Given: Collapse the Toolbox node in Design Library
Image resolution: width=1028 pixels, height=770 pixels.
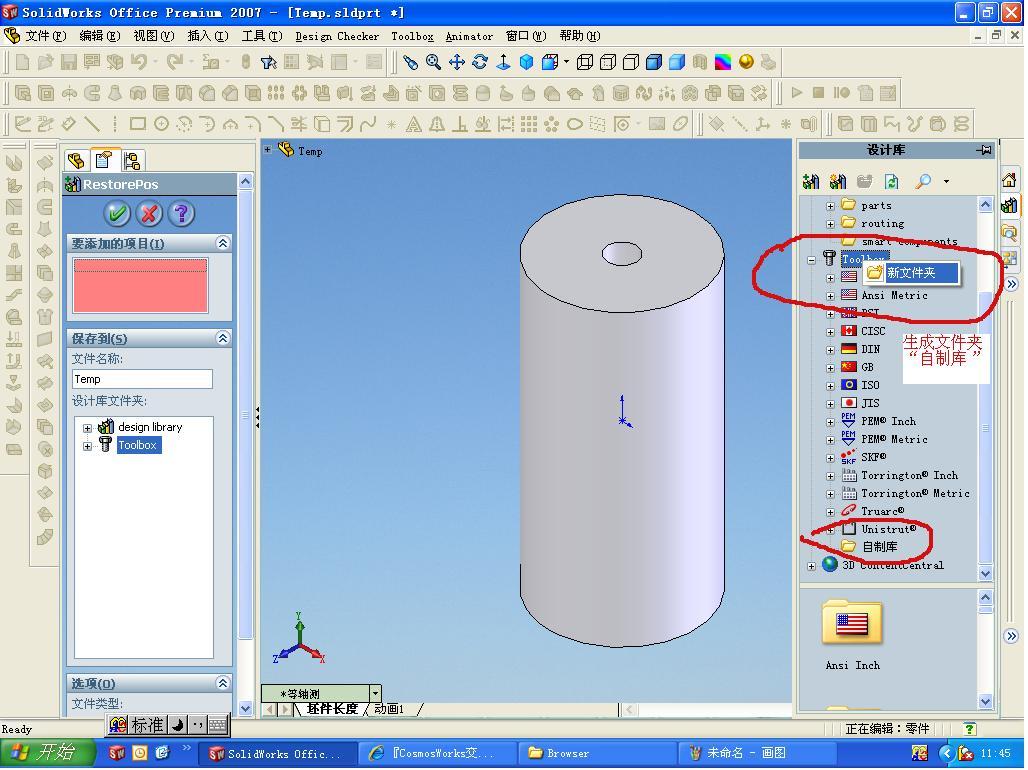Looking at the screenshot, I should click(x=812, y=260).
